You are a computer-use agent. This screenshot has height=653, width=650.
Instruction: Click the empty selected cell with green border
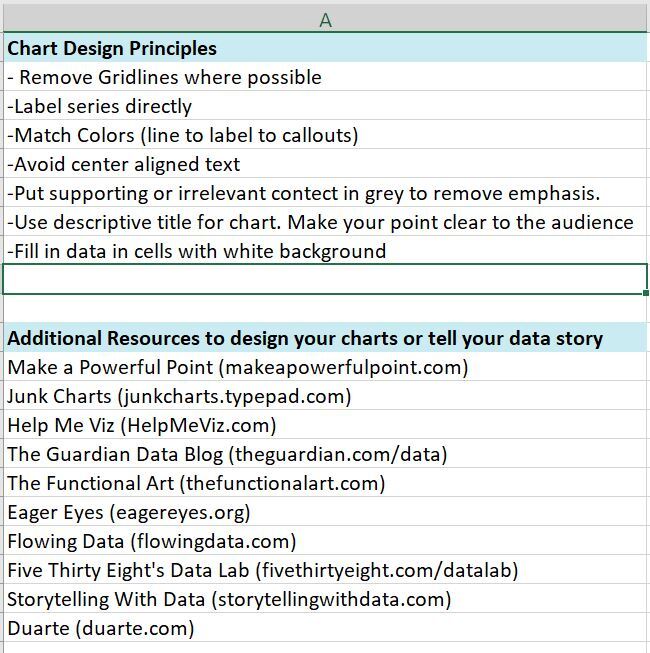[325, 280]
